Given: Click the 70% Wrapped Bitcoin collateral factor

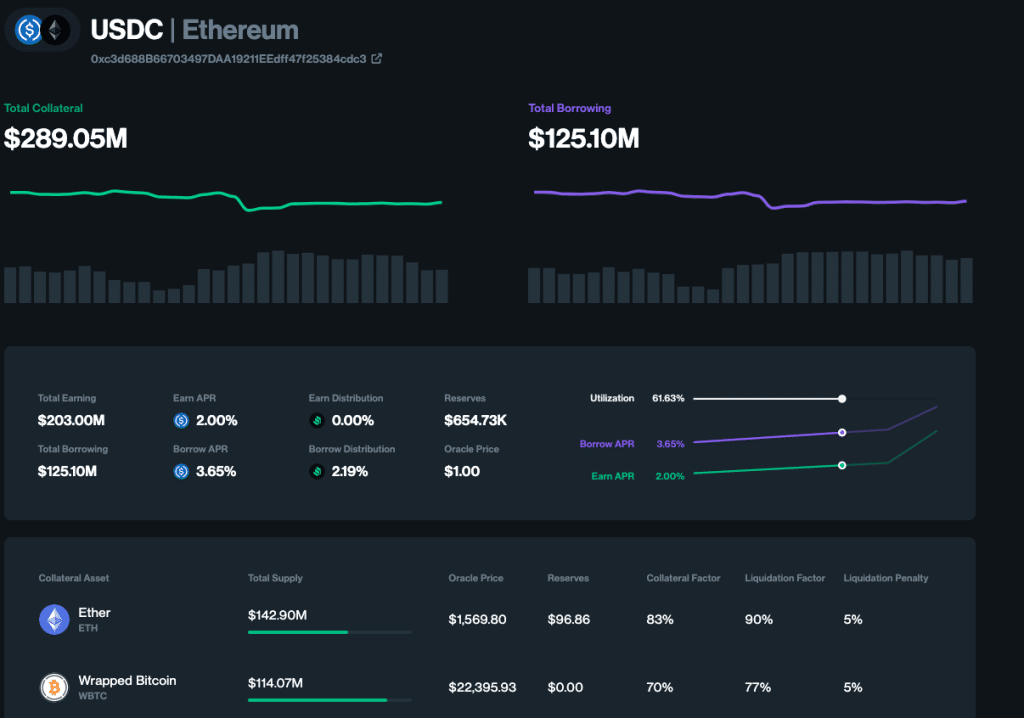Looking at the screenshot, I should tap(660, 687).
